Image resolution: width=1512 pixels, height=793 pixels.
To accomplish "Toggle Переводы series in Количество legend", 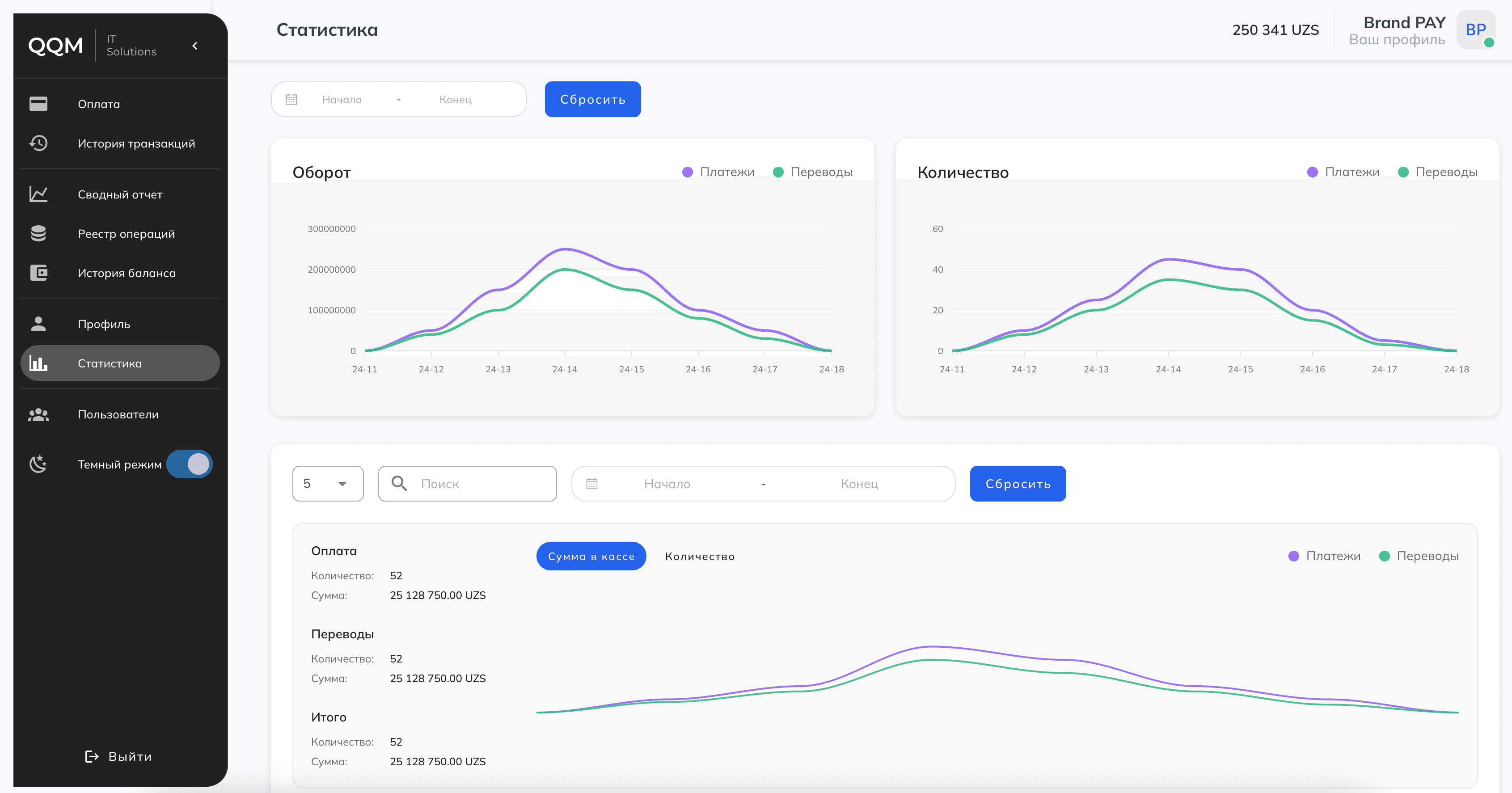I will click(x=1437, y=172).
